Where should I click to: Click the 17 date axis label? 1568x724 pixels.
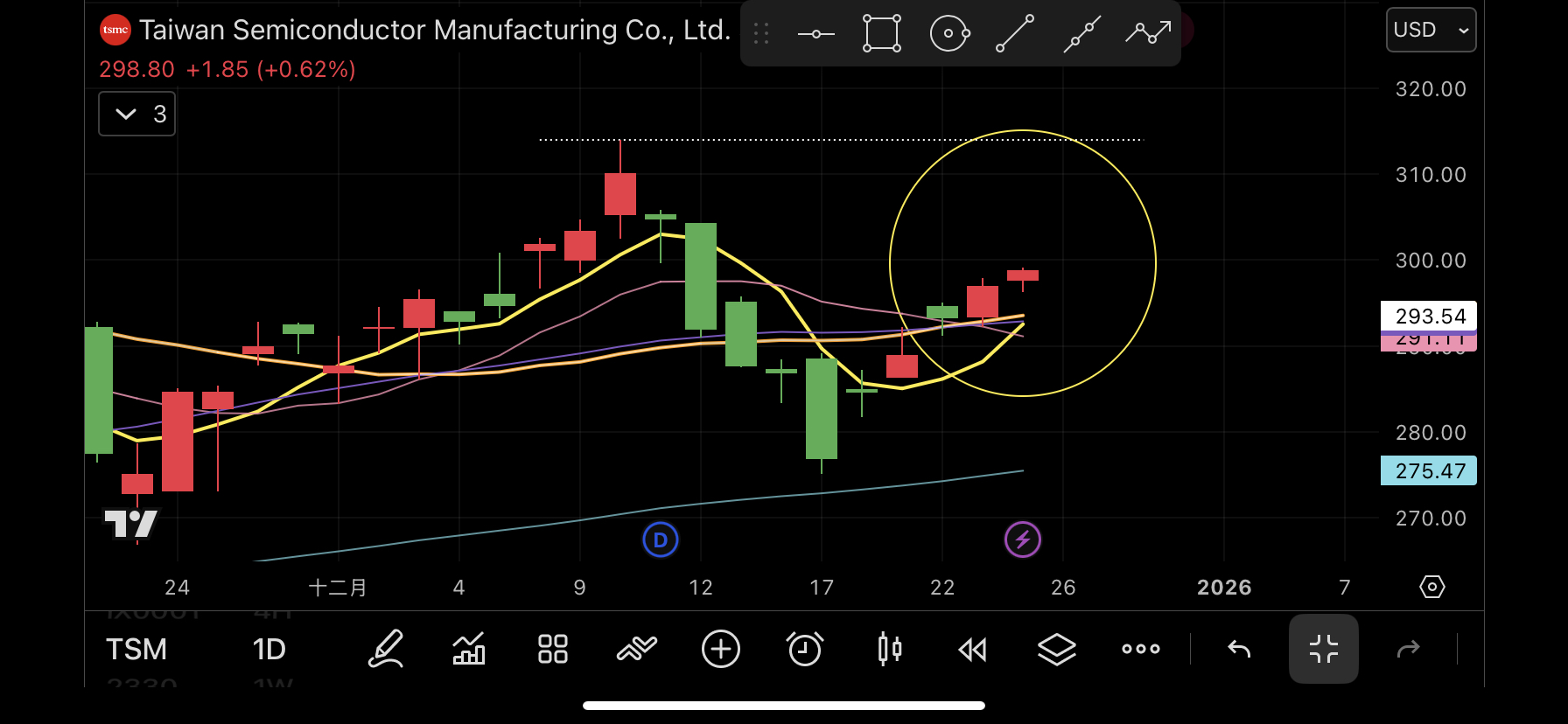[x=822, y=588]
